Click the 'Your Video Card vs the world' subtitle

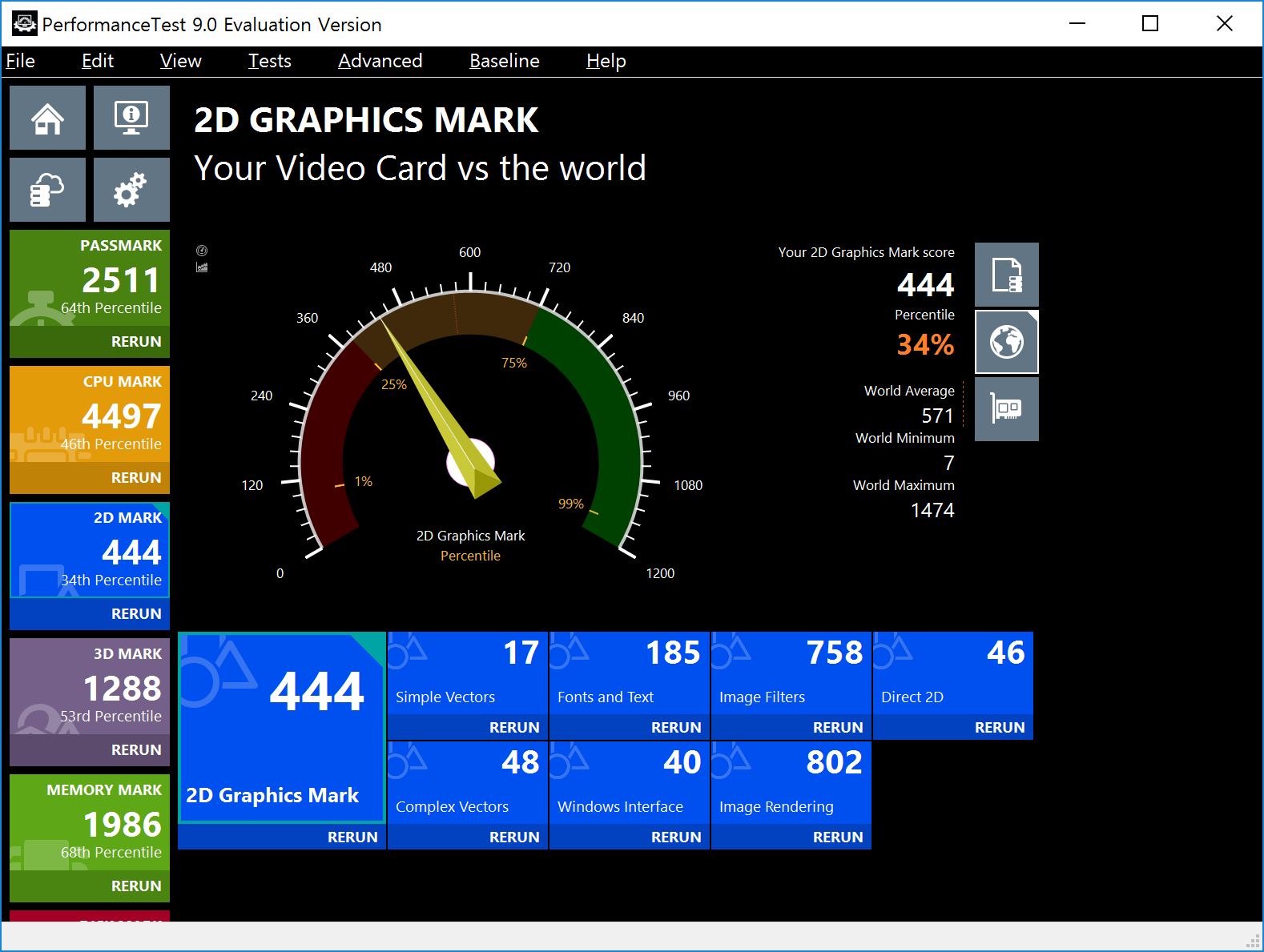tap(420, 168)
